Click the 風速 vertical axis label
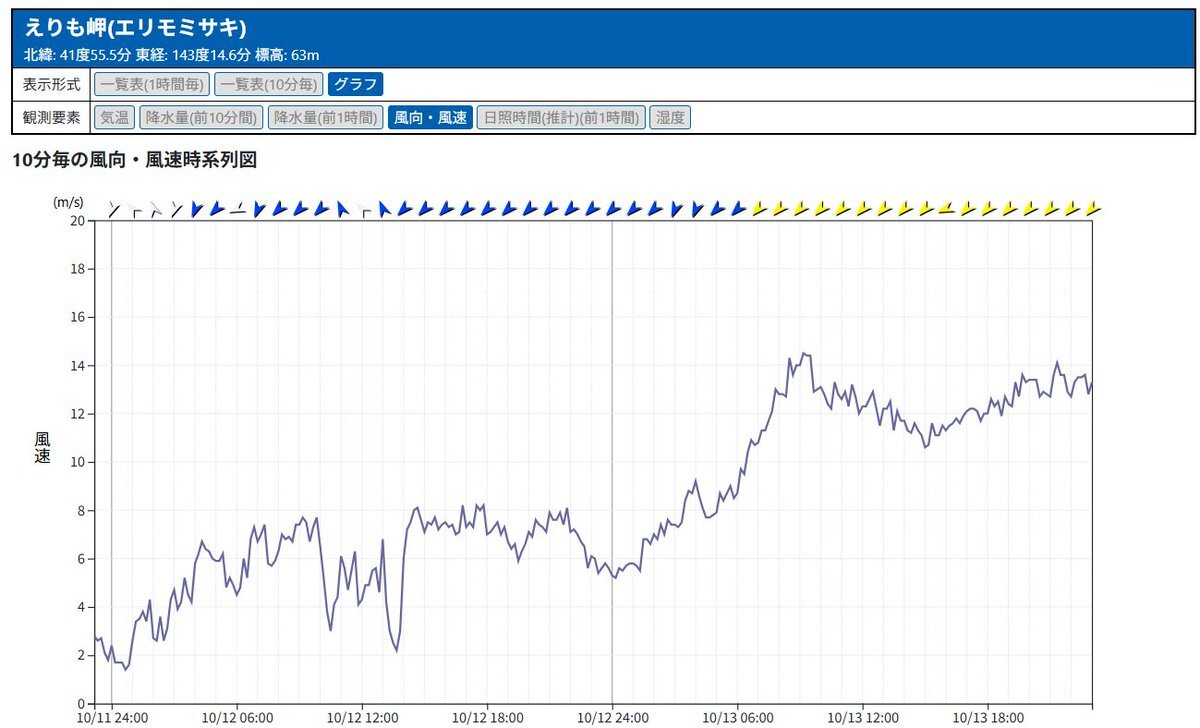 42,448
